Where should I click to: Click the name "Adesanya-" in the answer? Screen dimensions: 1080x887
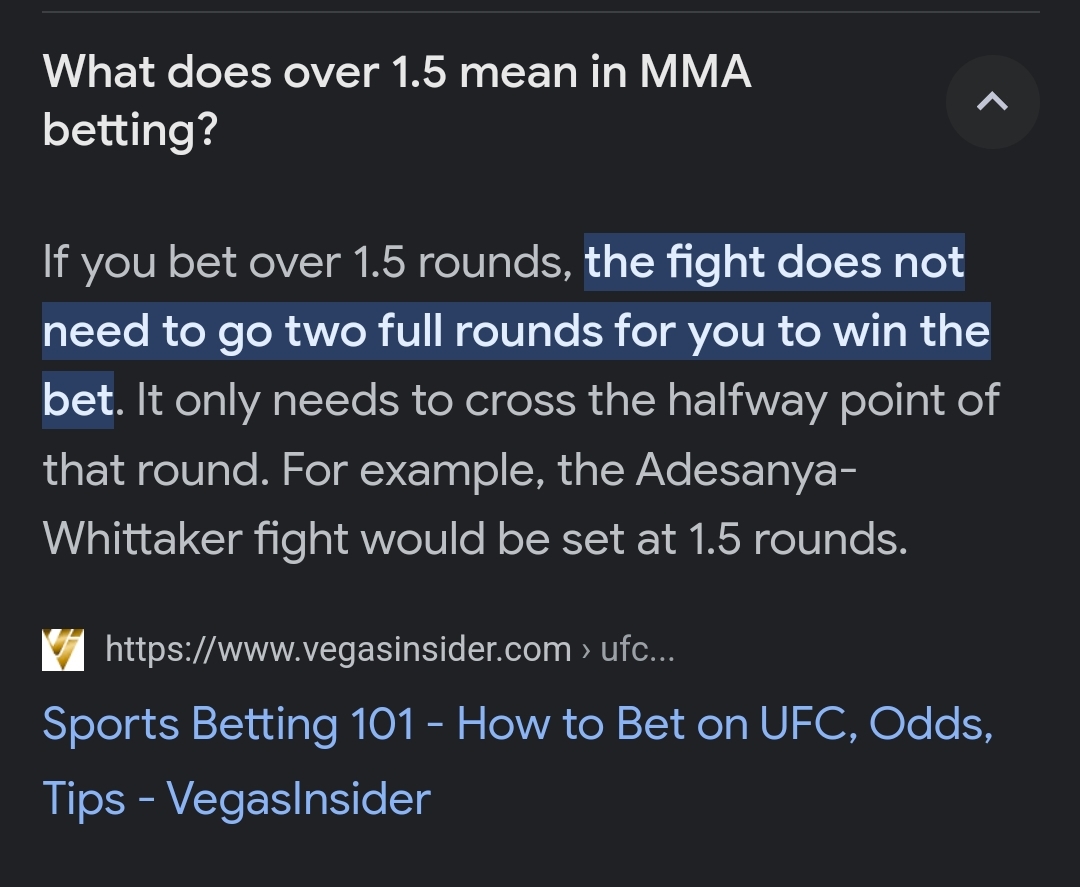[746, 470]
